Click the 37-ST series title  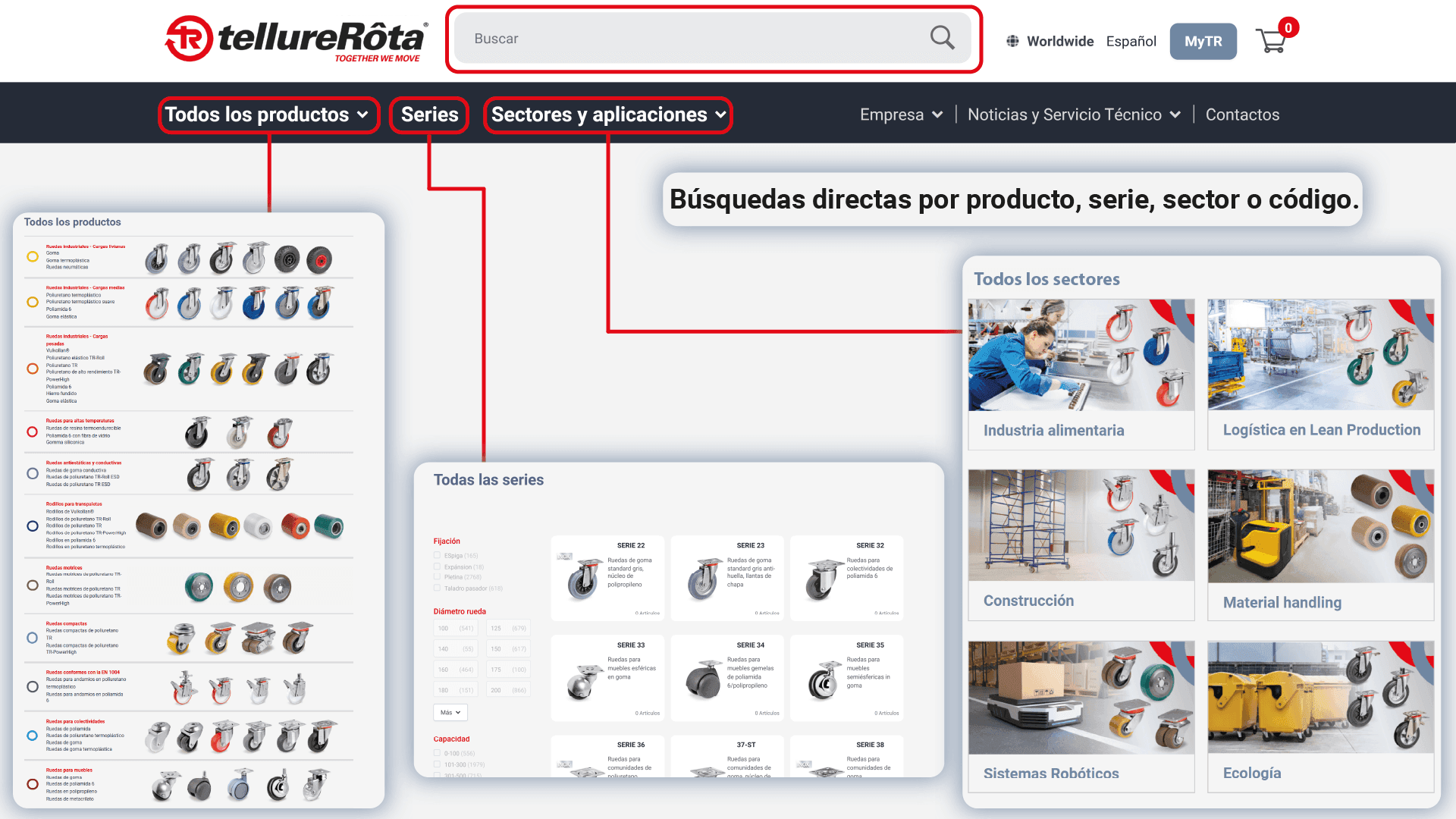point(746,745)
